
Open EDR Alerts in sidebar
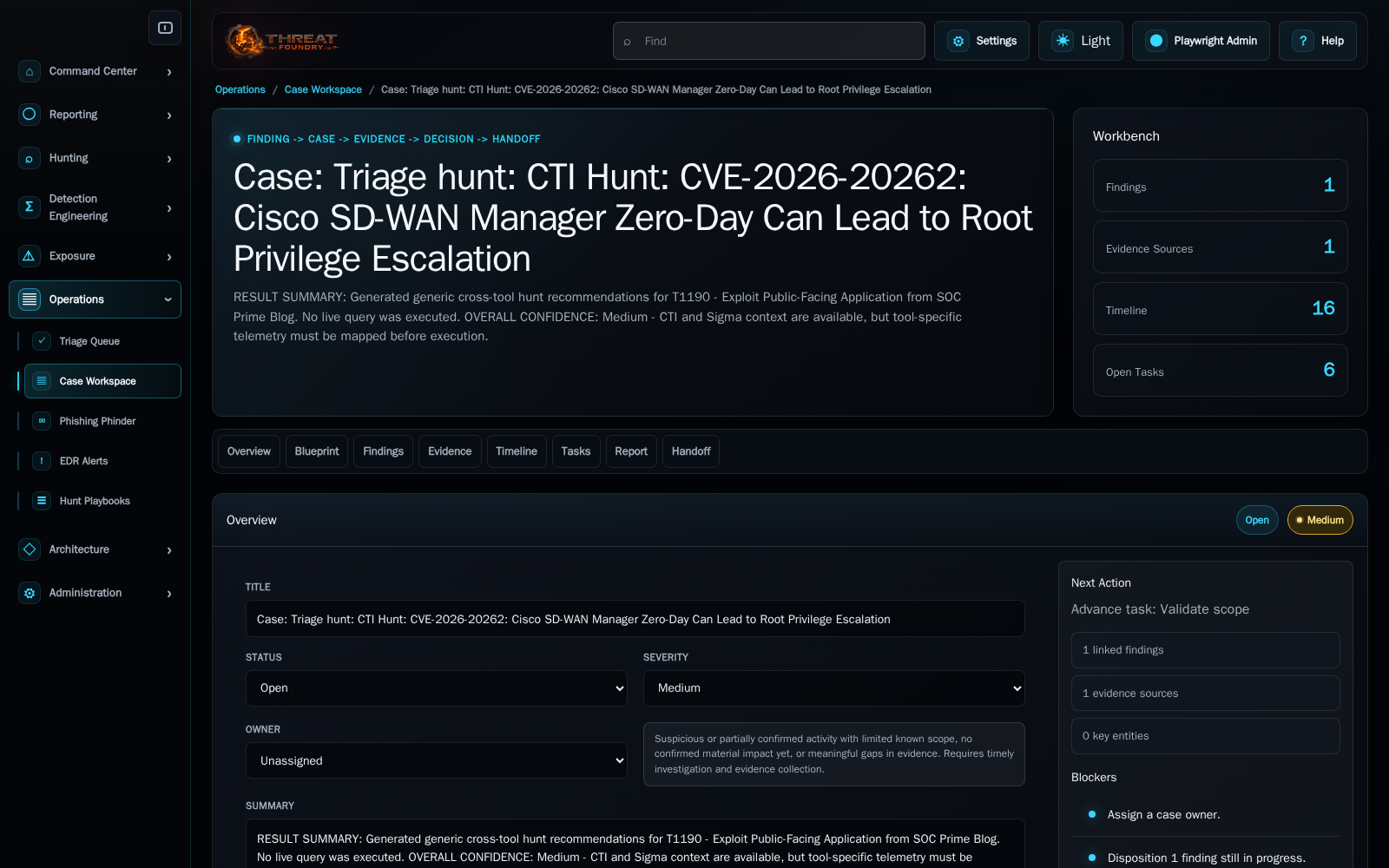(102, 461)
